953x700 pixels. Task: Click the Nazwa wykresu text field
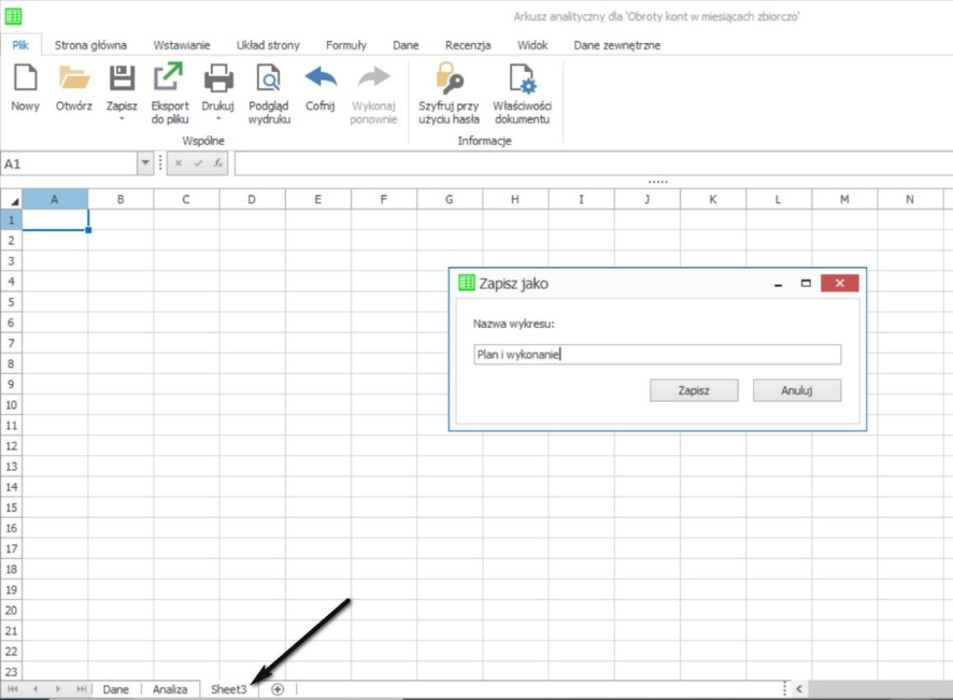click(657, 354)
